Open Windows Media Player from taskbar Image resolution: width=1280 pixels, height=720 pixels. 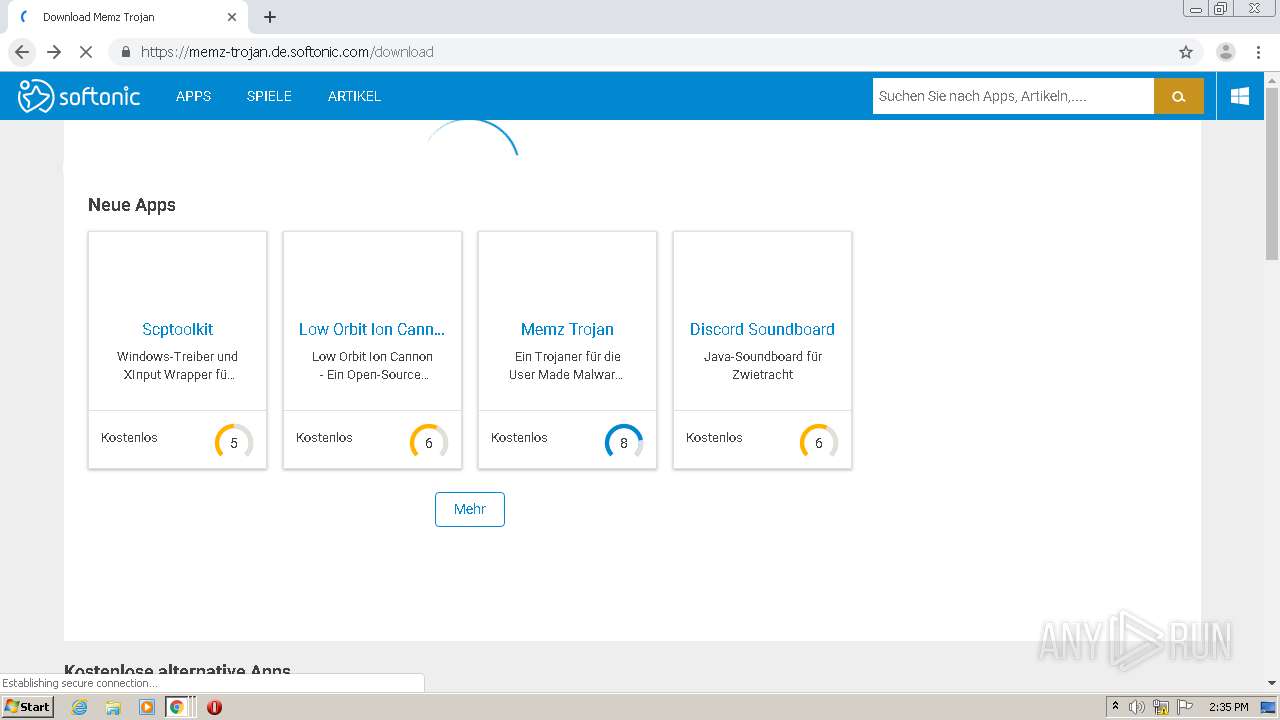tap(147, 707)
